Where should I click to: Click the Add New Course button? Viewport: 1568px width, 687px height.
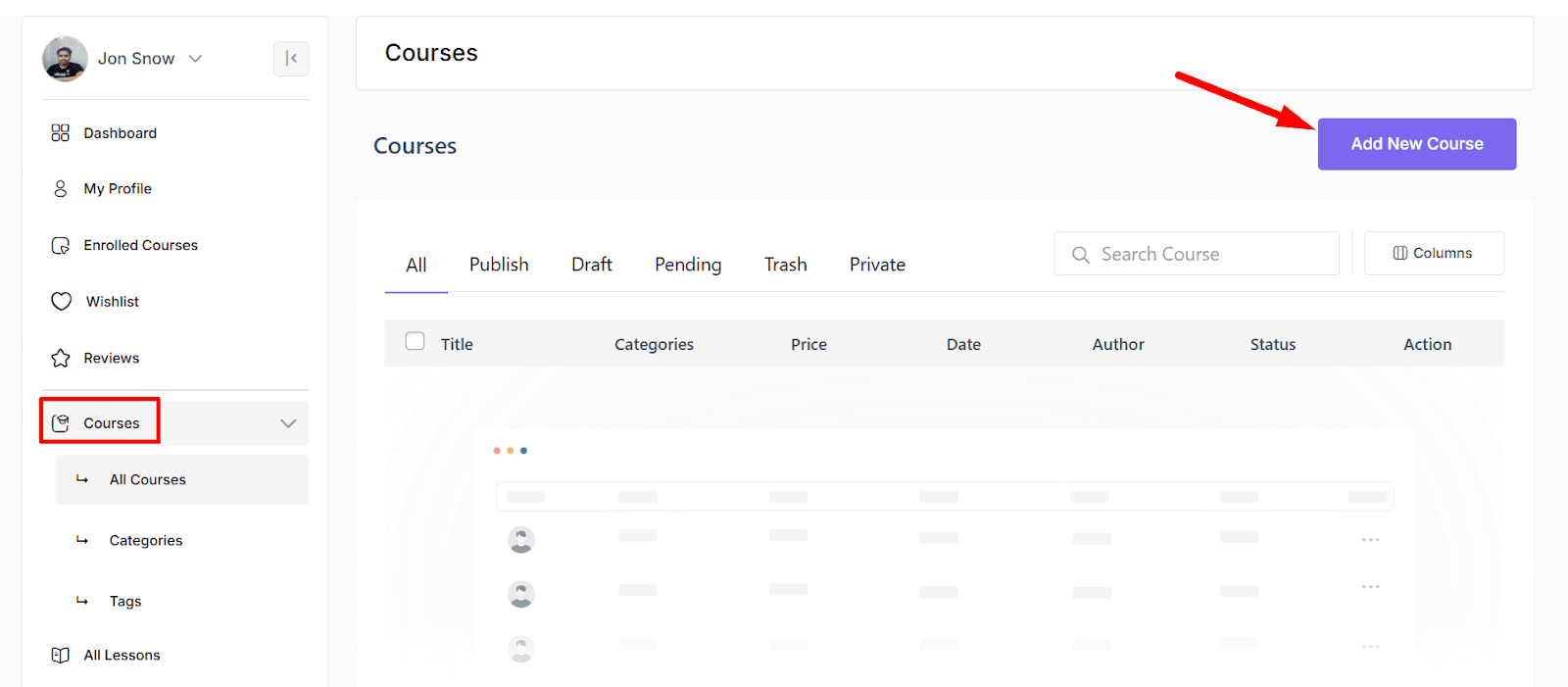click(x=1416, y=144)
